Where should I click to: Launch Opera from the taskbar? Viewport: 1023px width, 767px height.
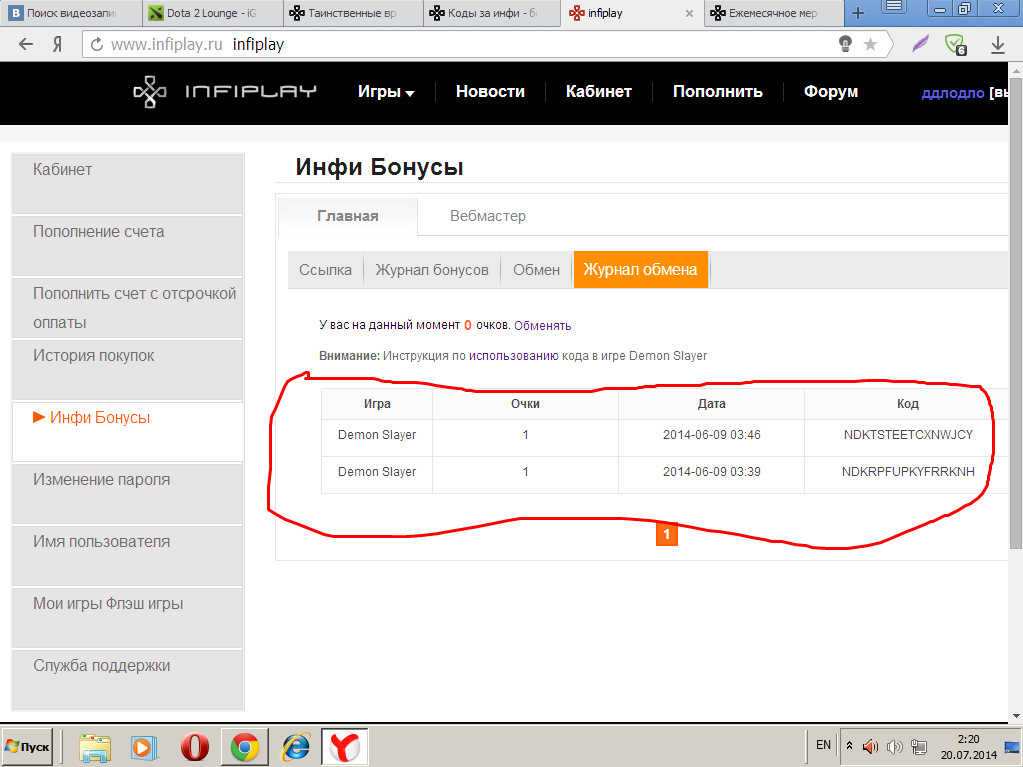click(194, 747)
